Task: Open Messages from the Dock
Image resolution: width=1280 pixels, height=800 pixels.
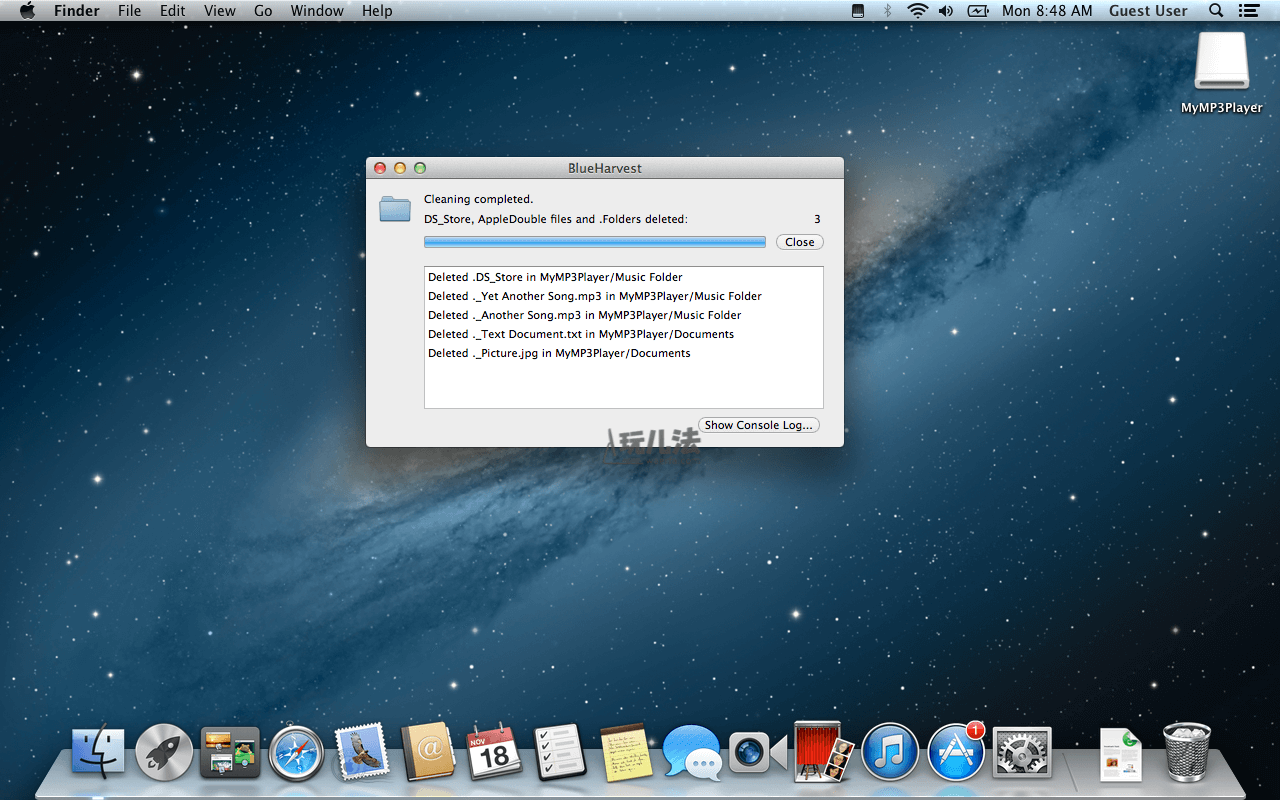Action: [x=692, y=753]
